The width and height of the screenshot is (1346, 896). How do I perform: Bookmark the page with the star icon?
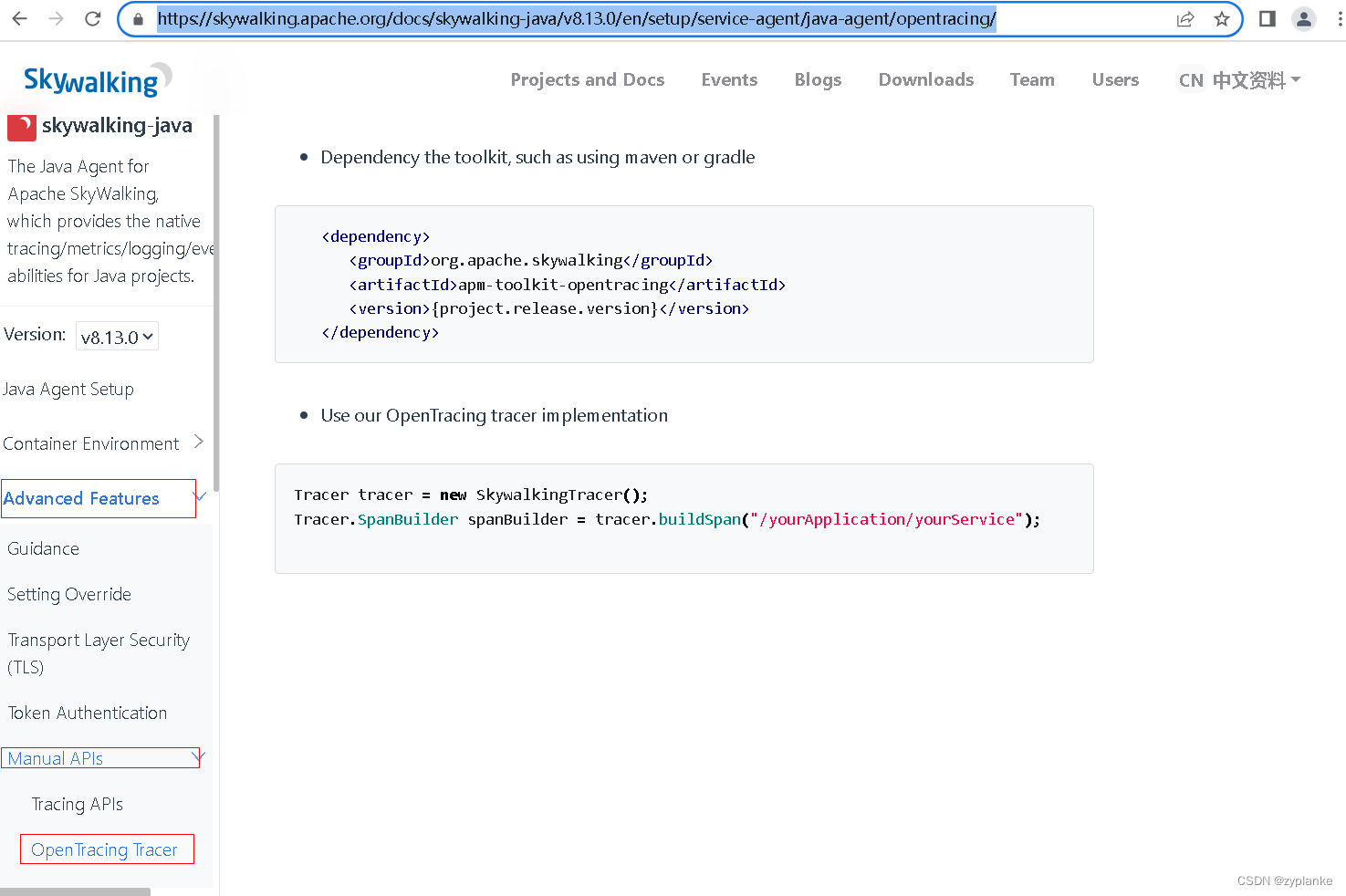1222,18
